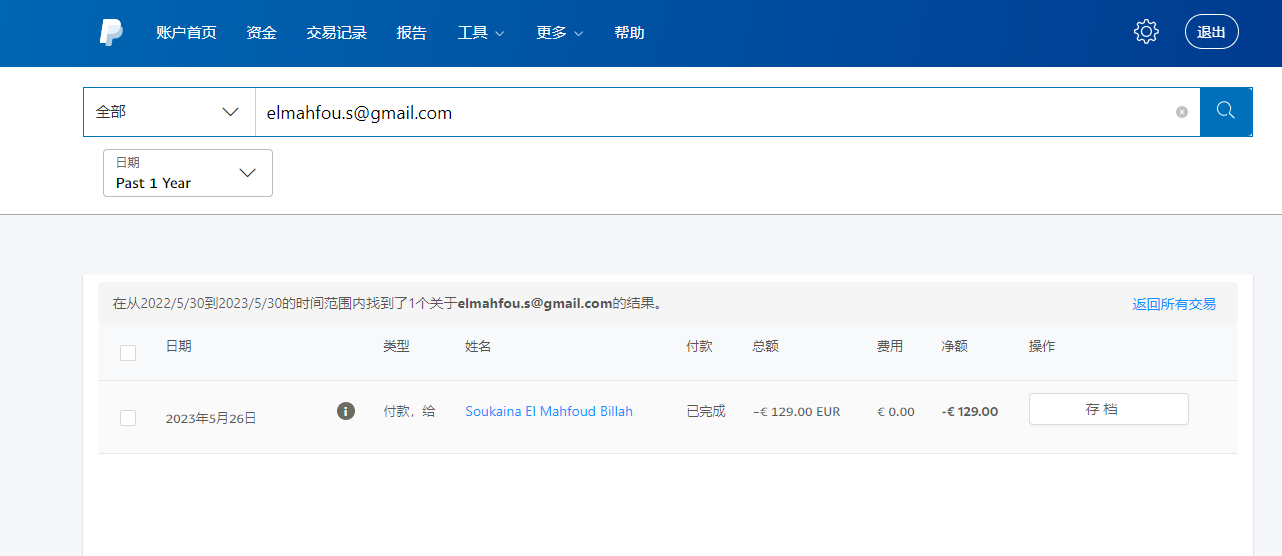
Task: Toggle the select-all transactions checkbox
Action: pos(128,352)
